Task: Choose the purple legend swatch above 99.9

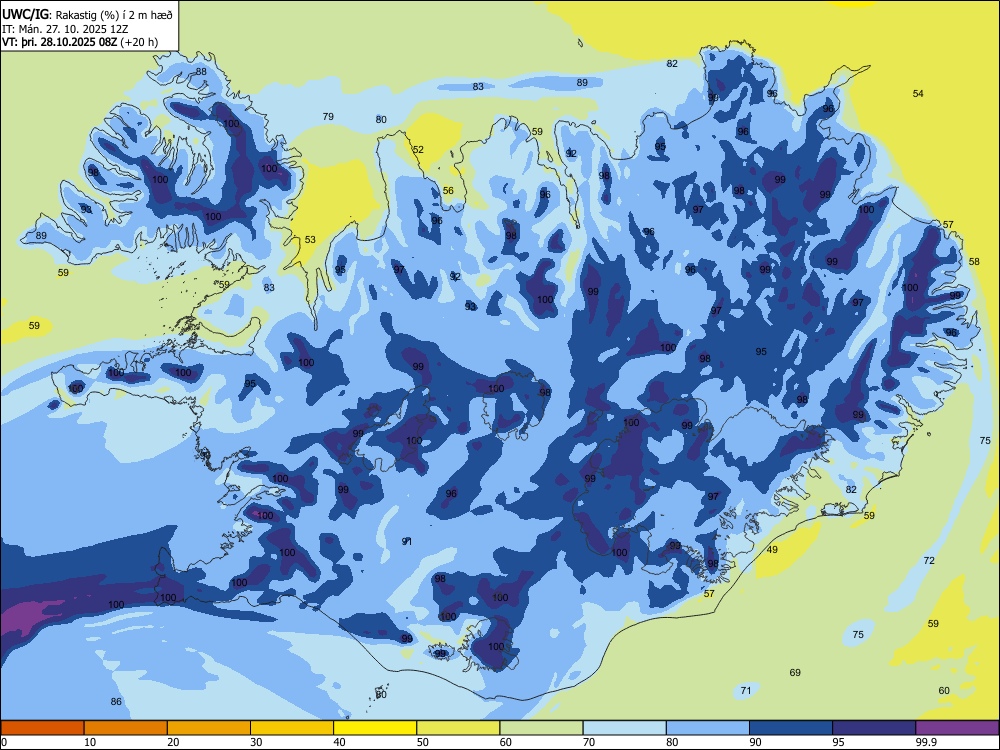Action: pos(957,728)
